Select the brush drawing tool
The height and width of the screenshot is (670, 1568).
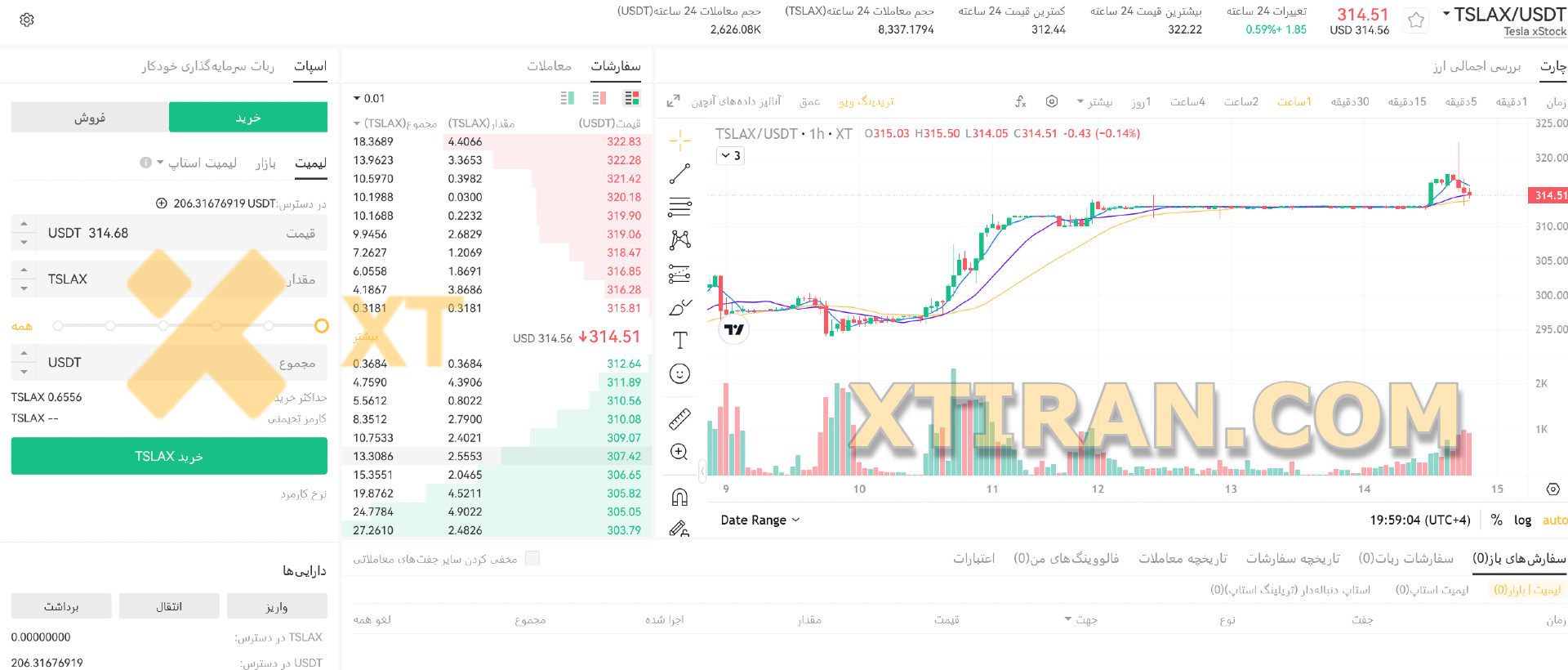(679, 307)
